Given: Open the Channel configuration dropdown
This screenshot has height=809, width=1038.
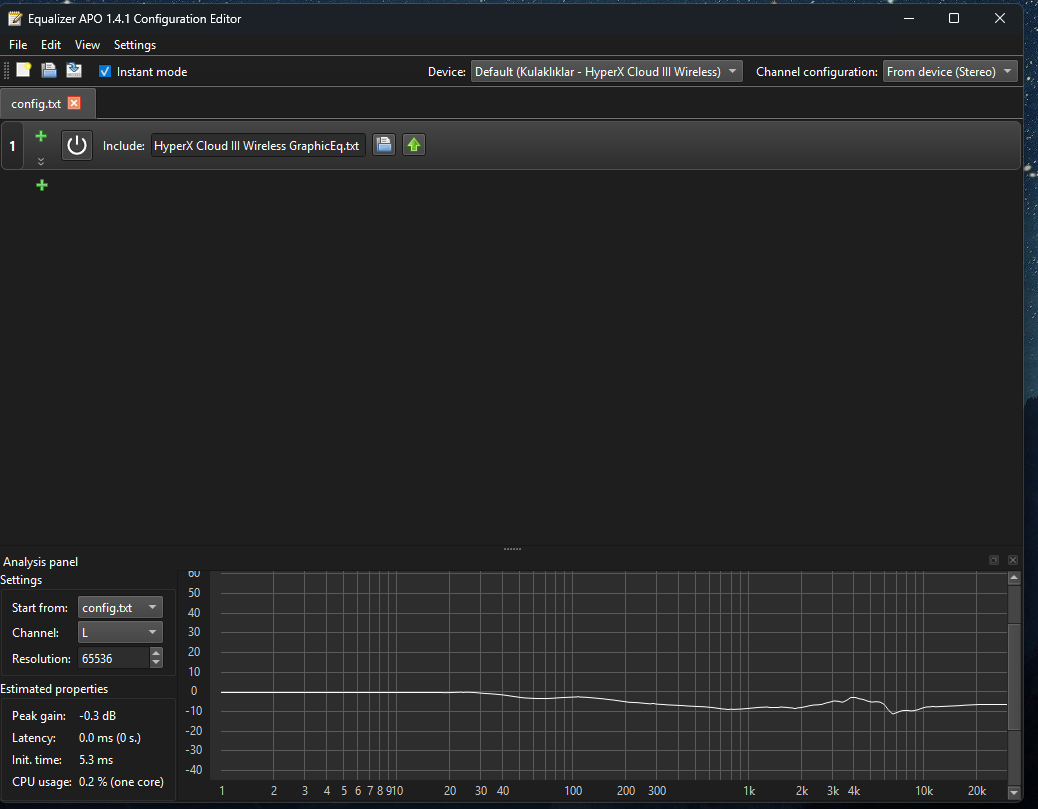Looking at the screenshot, I should point(950,72).
